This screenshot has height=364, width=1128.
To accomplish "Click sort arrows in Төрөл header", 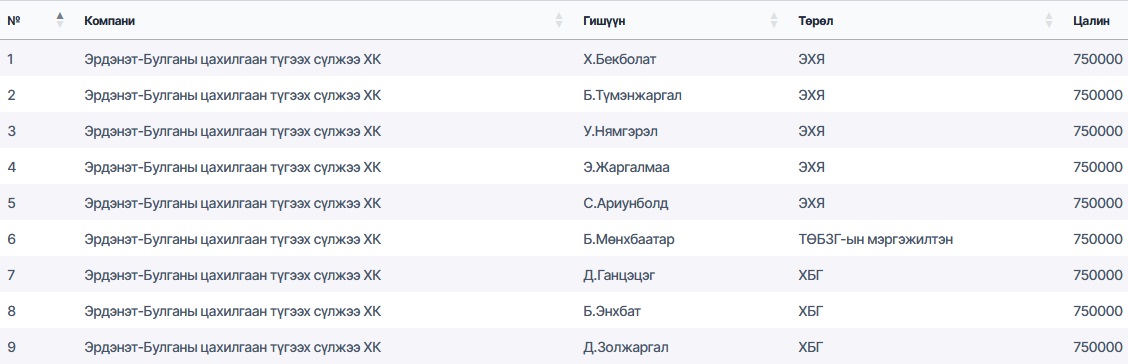I will click(x=1049, y=21).
